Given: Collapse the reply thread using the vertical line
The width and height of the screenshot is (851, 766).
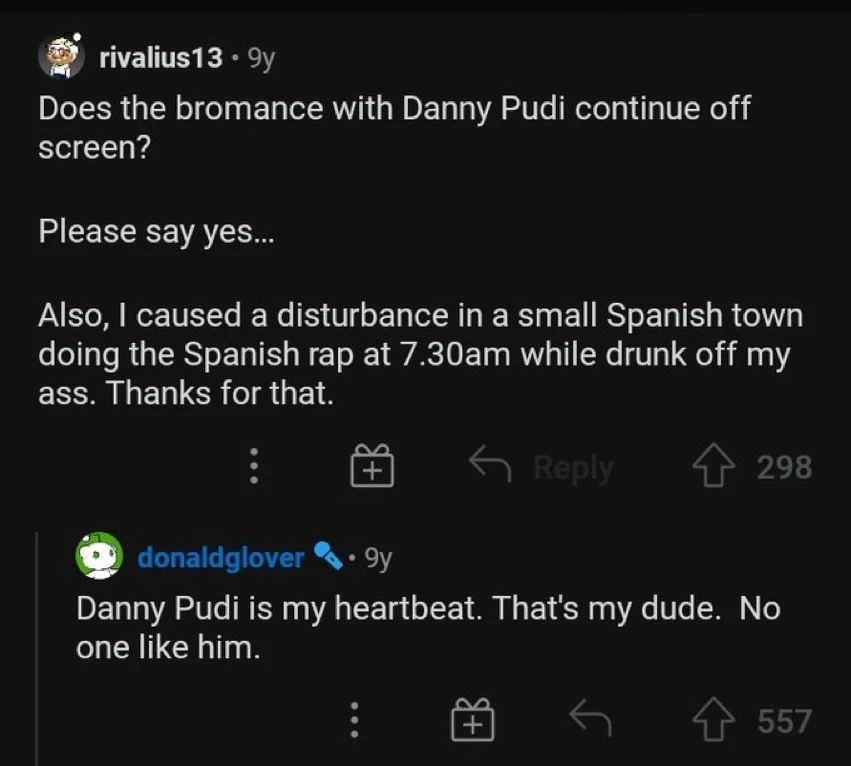Looking at the screenshot, I should click(x=38, y=650).
